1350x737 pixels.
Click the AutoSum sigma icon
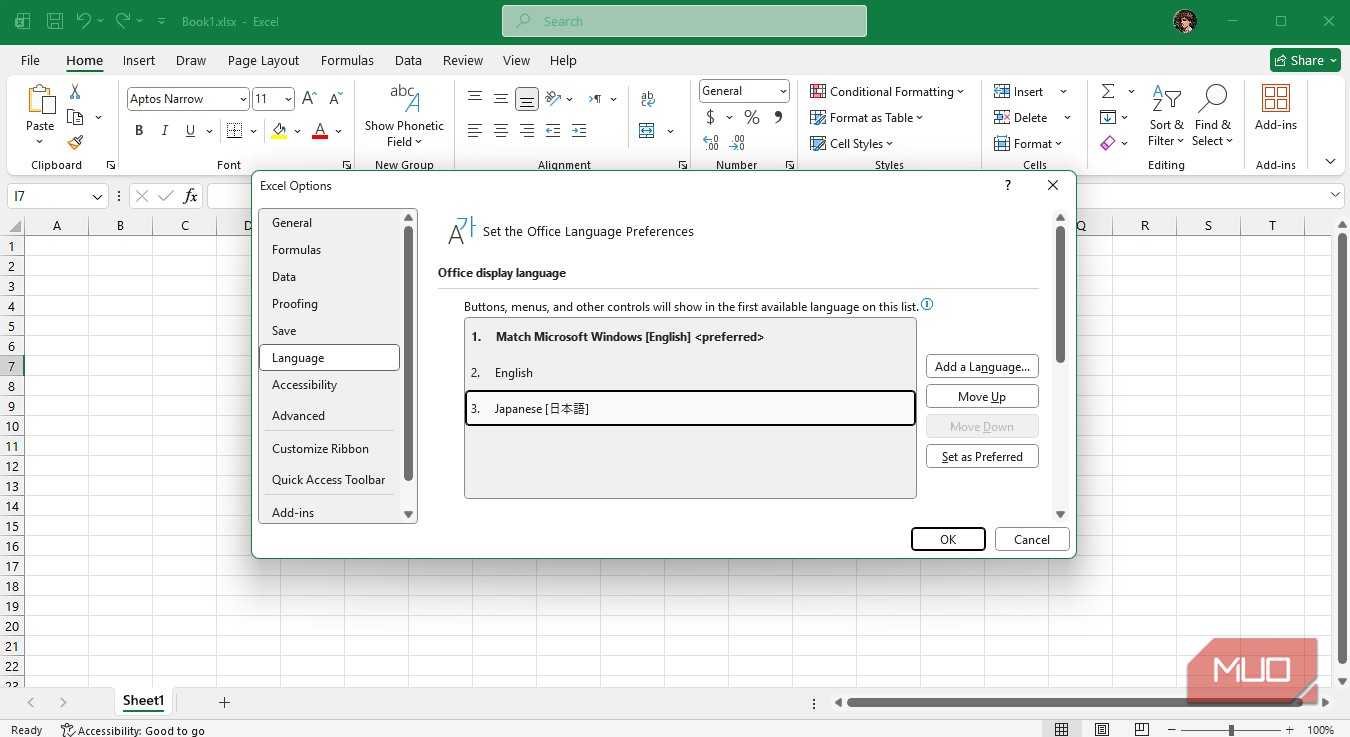coord(1108,91)
